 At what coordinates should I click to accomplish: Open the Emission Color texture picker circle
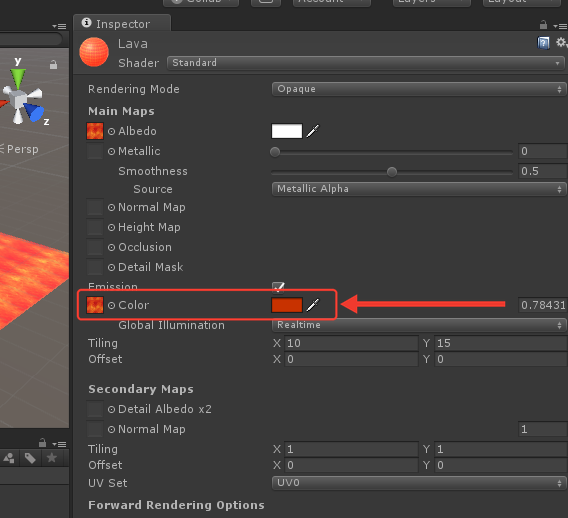pyautogui.click(x=112, y=305)
